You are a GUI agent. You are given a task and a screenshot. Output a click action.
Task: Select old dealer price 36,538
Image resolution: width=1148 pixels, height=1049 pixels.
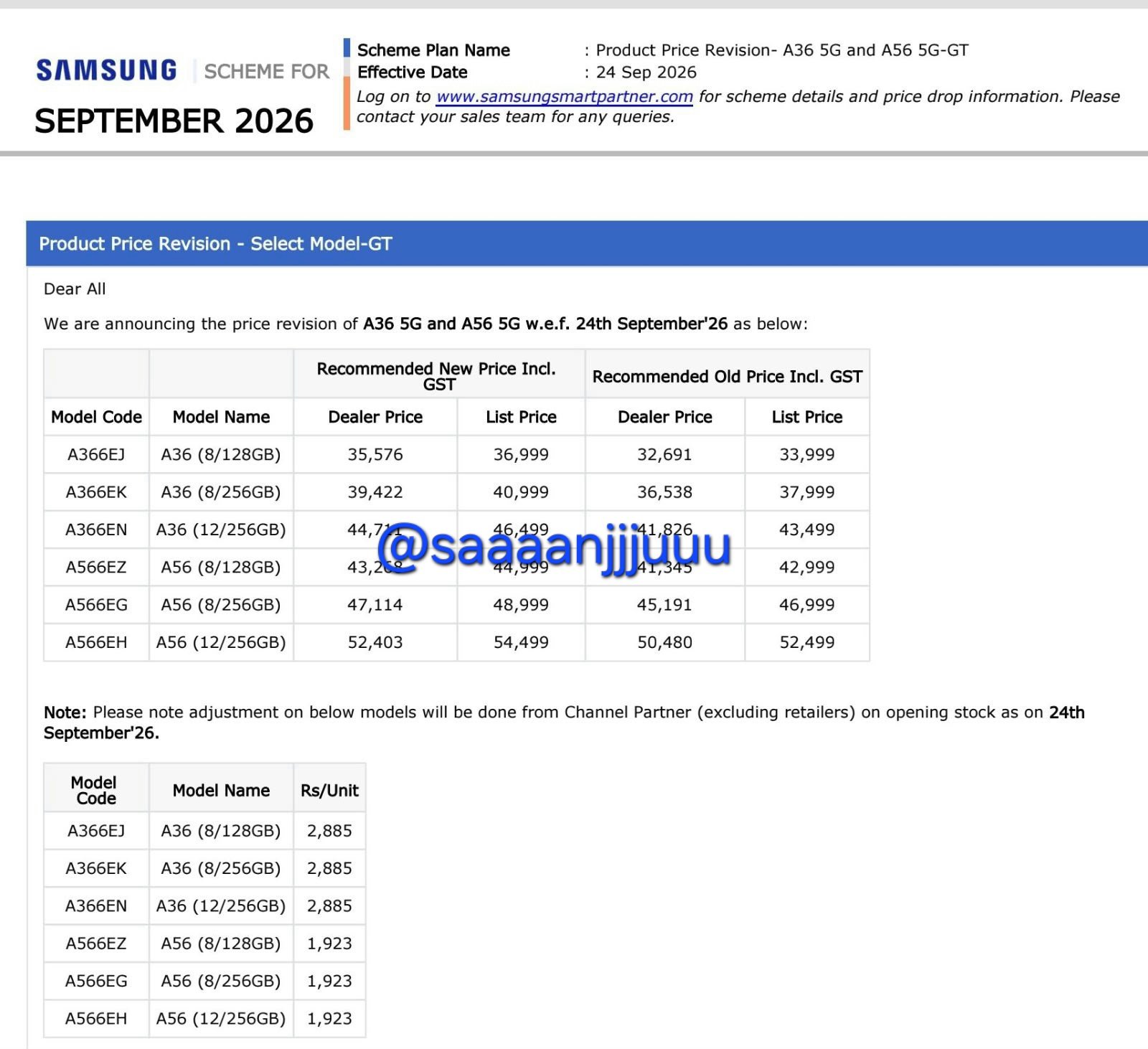click(664, 492)
